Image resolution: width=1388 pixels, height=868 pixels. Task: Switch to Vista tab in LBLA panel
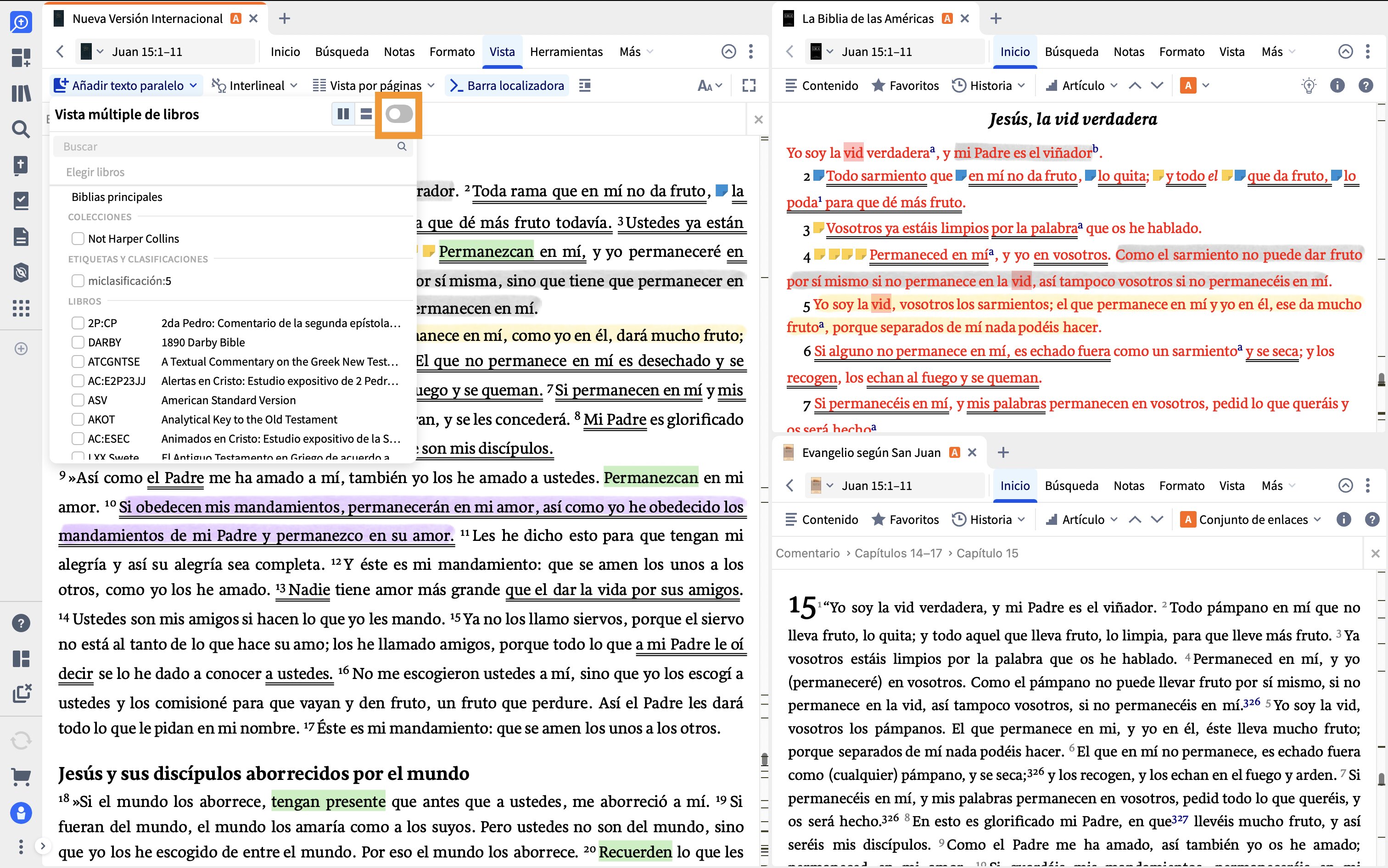(x=1232, y=52)
